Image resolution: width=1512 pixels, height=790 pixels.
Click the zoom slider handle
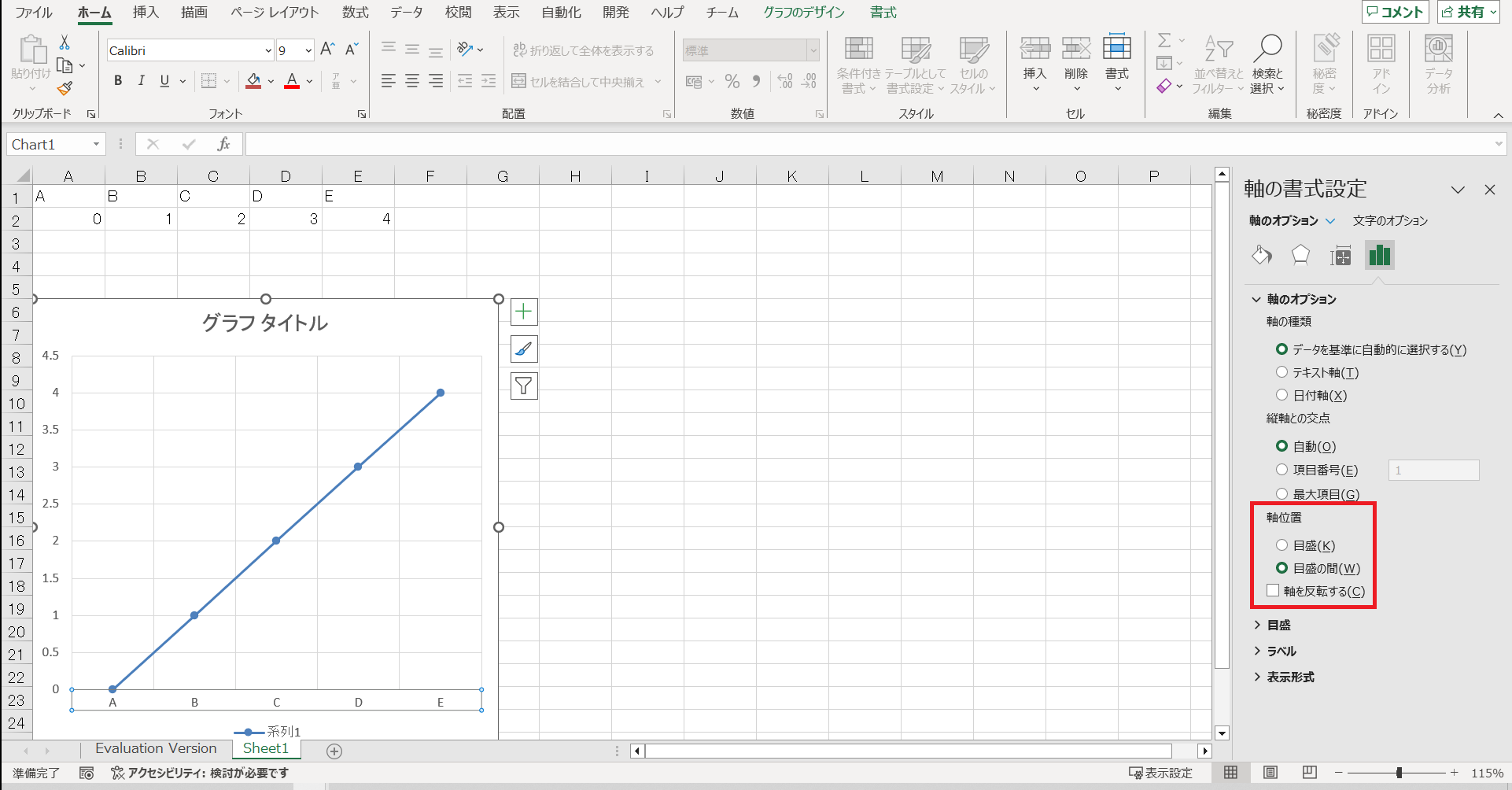[1399, 773]
